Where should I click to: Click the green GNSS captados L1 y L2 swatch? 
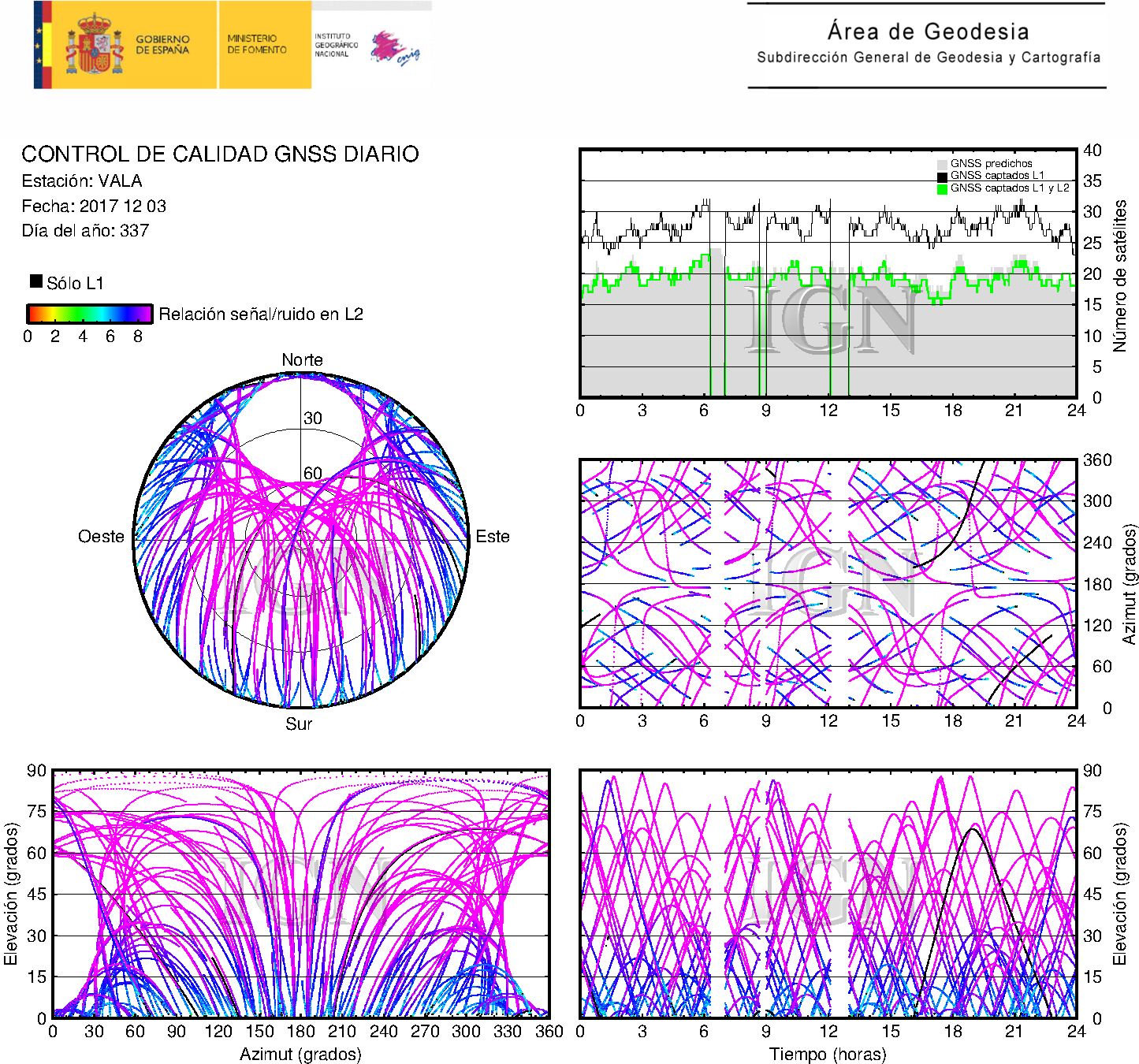[942, 189]
